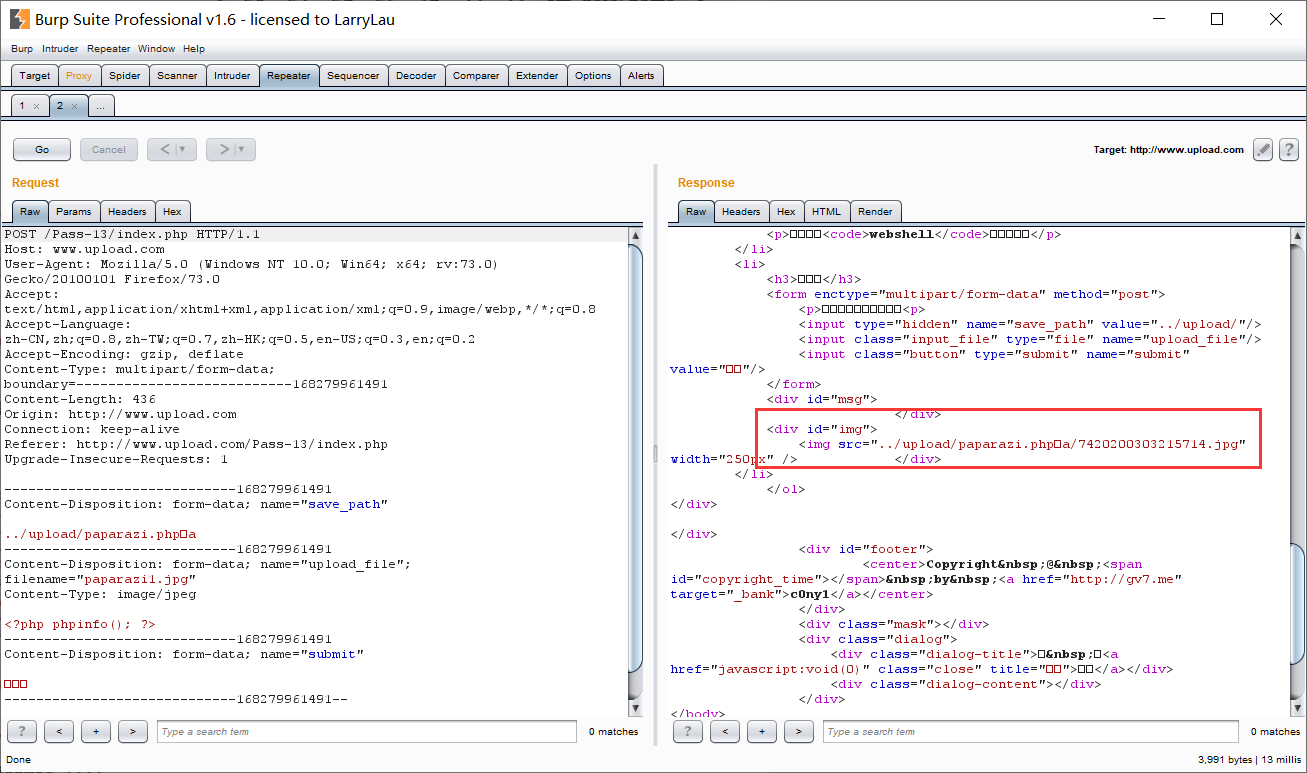Click the request search term field
Screen dimensions: 1307x773
point(367,732)
